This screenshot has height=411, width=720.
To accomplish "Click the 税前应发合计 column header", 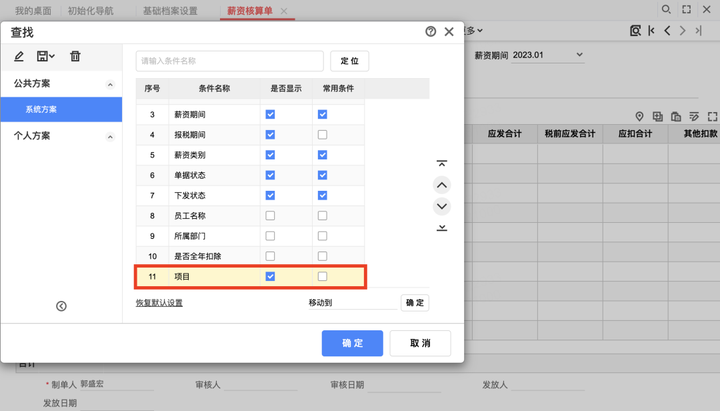I will [x=570, y=134].
